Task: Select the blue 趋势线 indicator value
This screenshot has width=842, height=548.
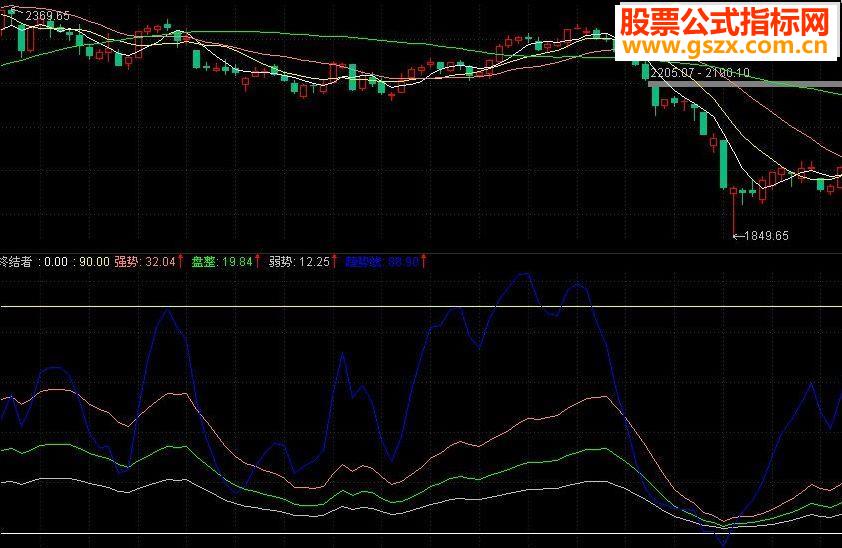Action: [x=382, y=262]
